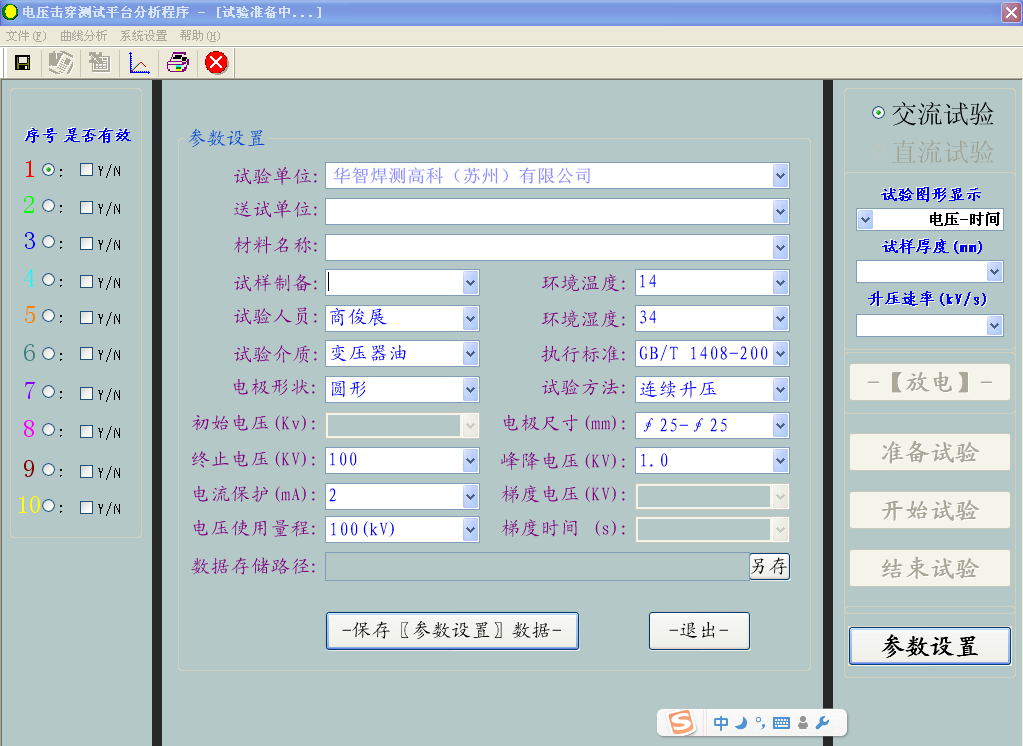
Task: Open the 执行标准 dropdown list
Action: [x=780, y=353]
